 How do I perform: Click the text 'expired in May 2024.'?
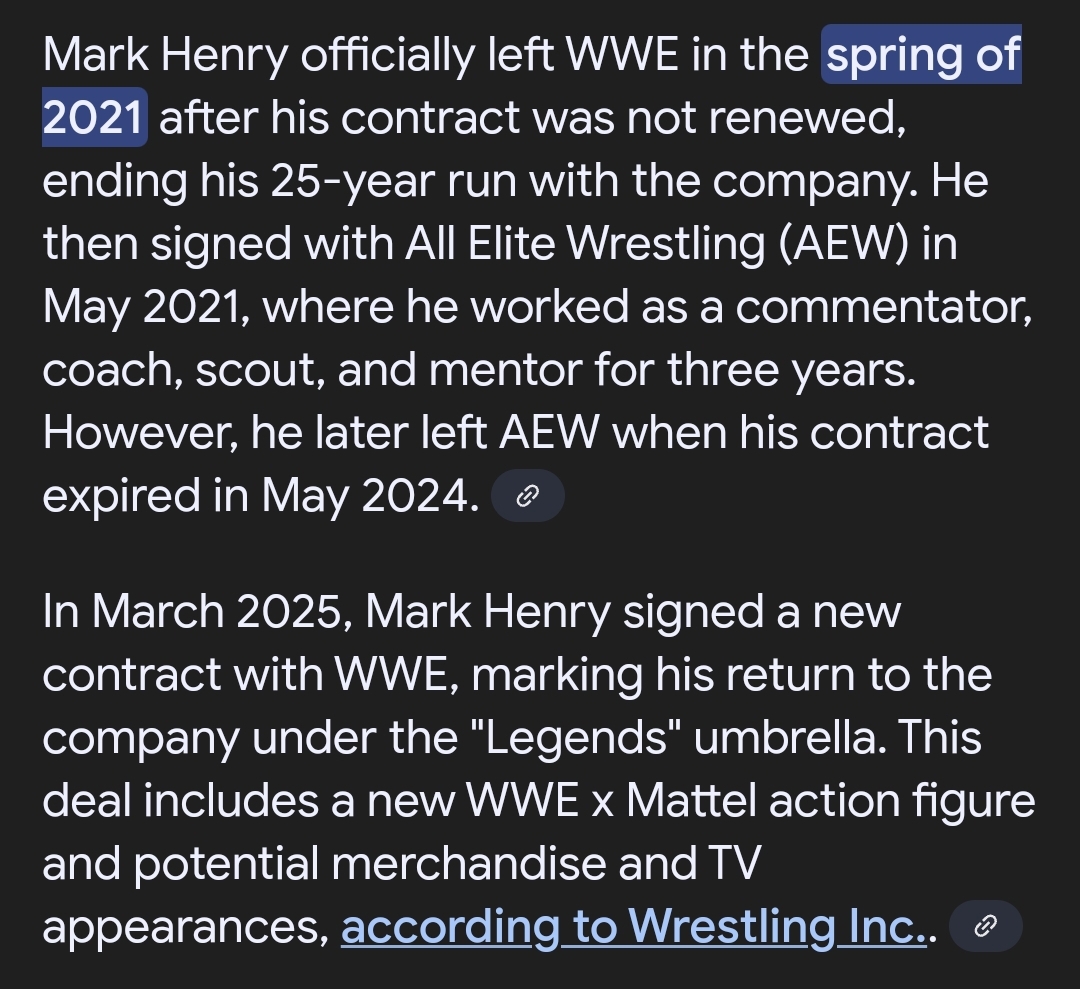[261, 496]
